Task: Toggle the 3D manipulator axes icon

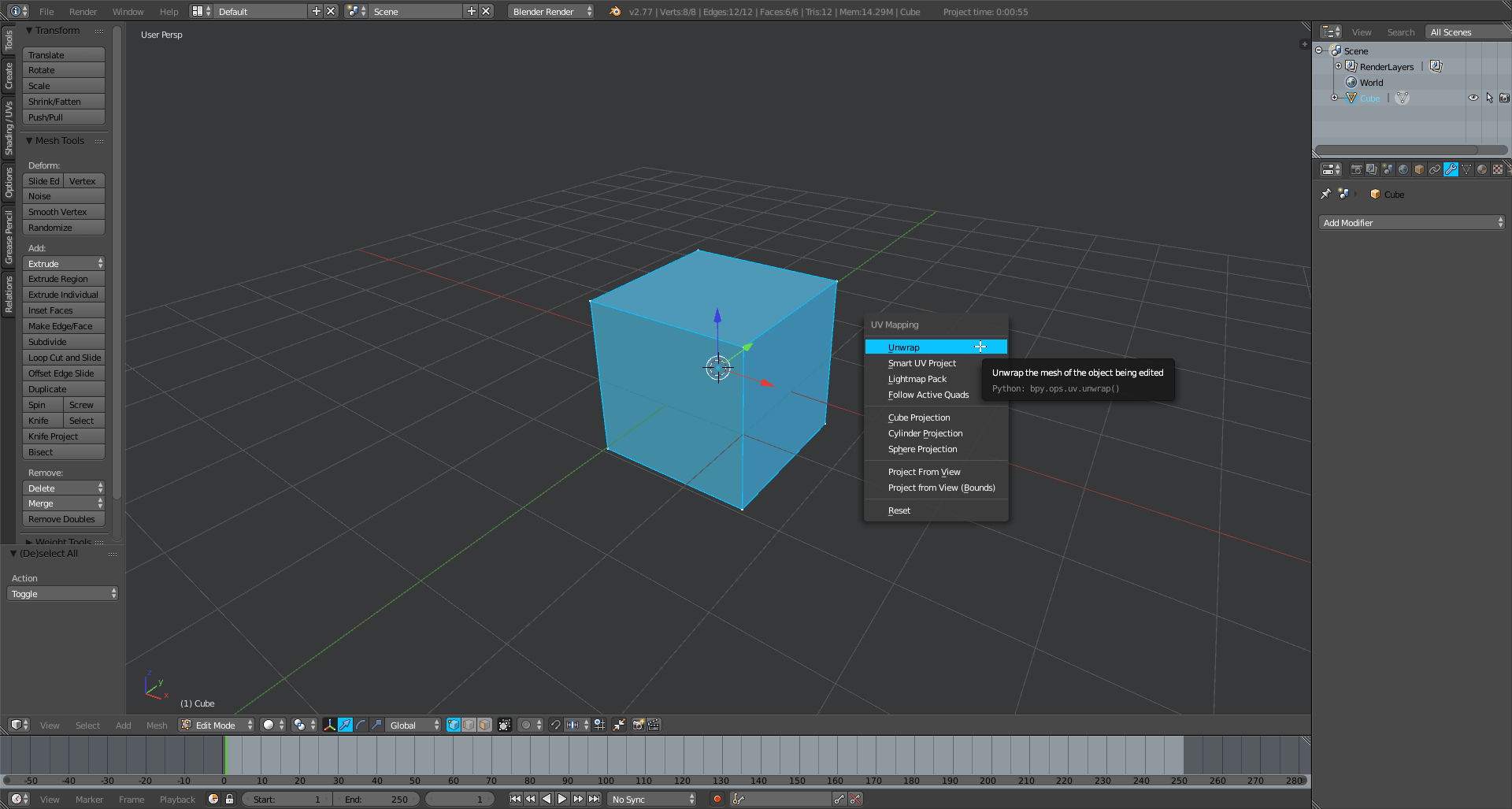Action: pyautogui.click(x=330, y=725)
